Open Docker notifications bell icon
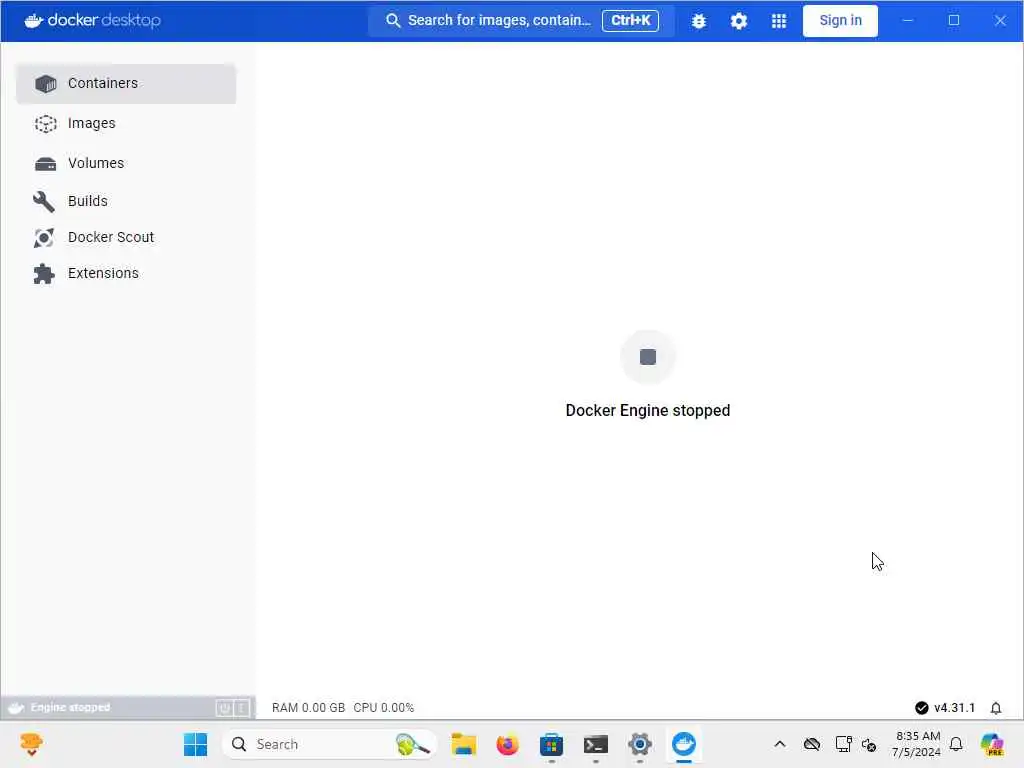 tap(996, 708)
